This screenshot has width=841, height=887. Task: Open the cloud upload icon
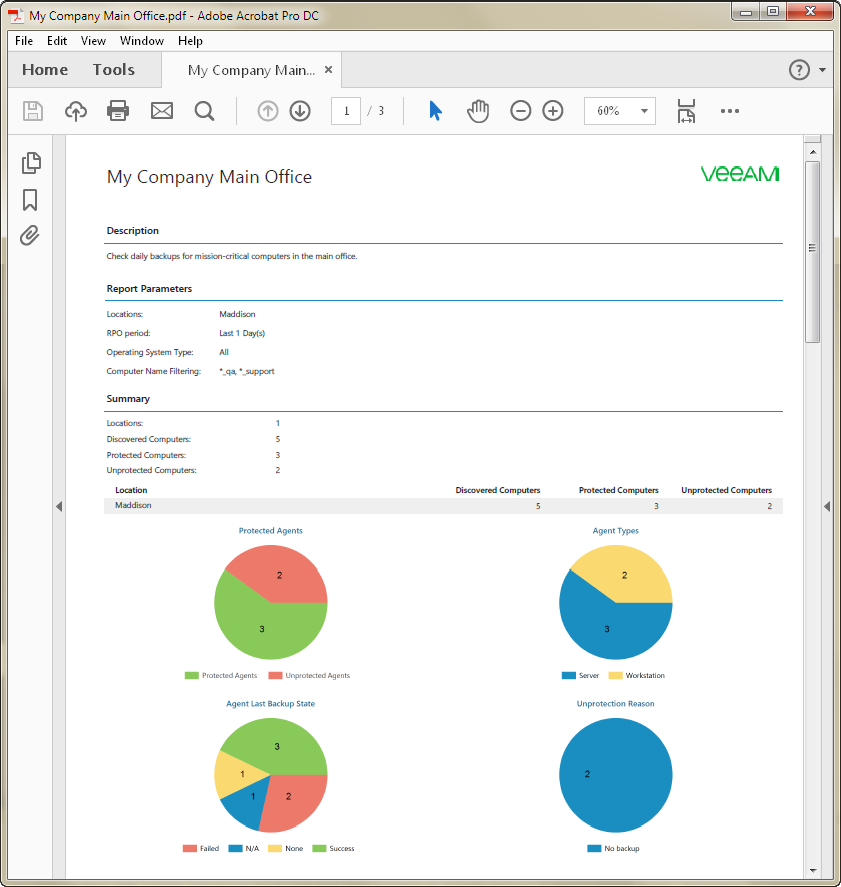(x=76, y=111)
